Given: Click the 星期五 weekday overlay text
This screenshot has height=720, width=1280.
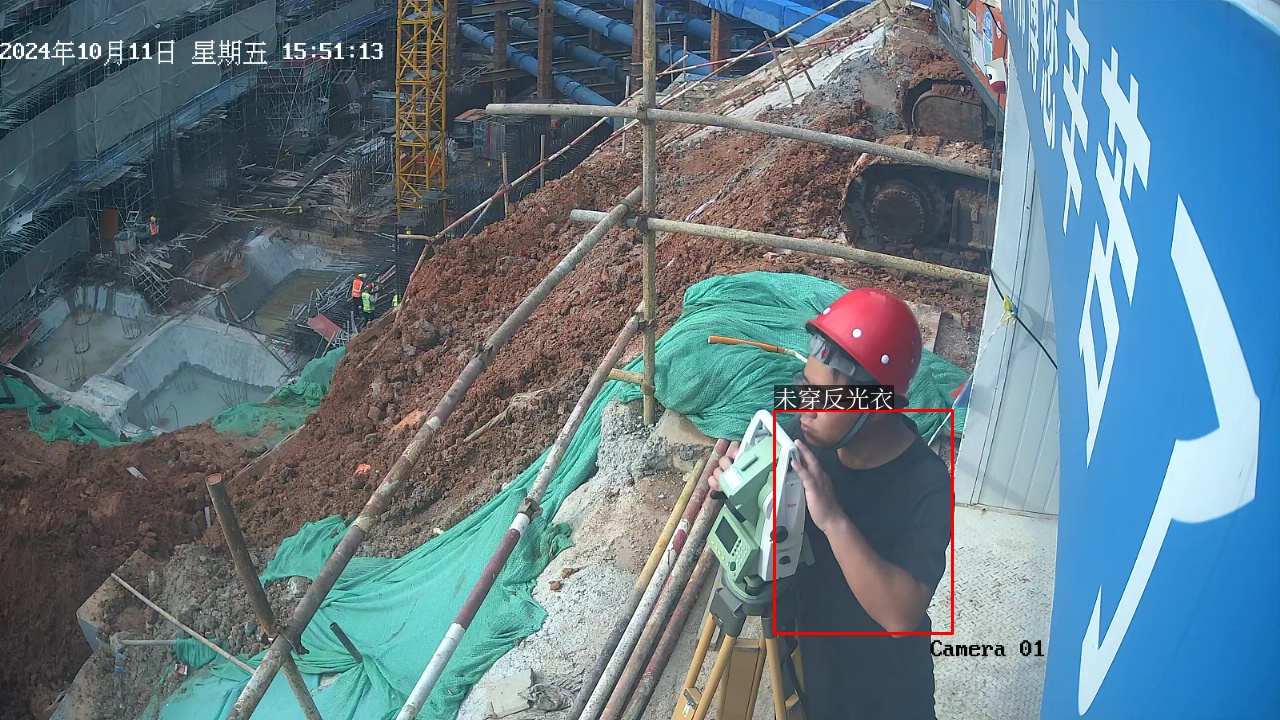Looking at the screenshot, I should point(229,52).
